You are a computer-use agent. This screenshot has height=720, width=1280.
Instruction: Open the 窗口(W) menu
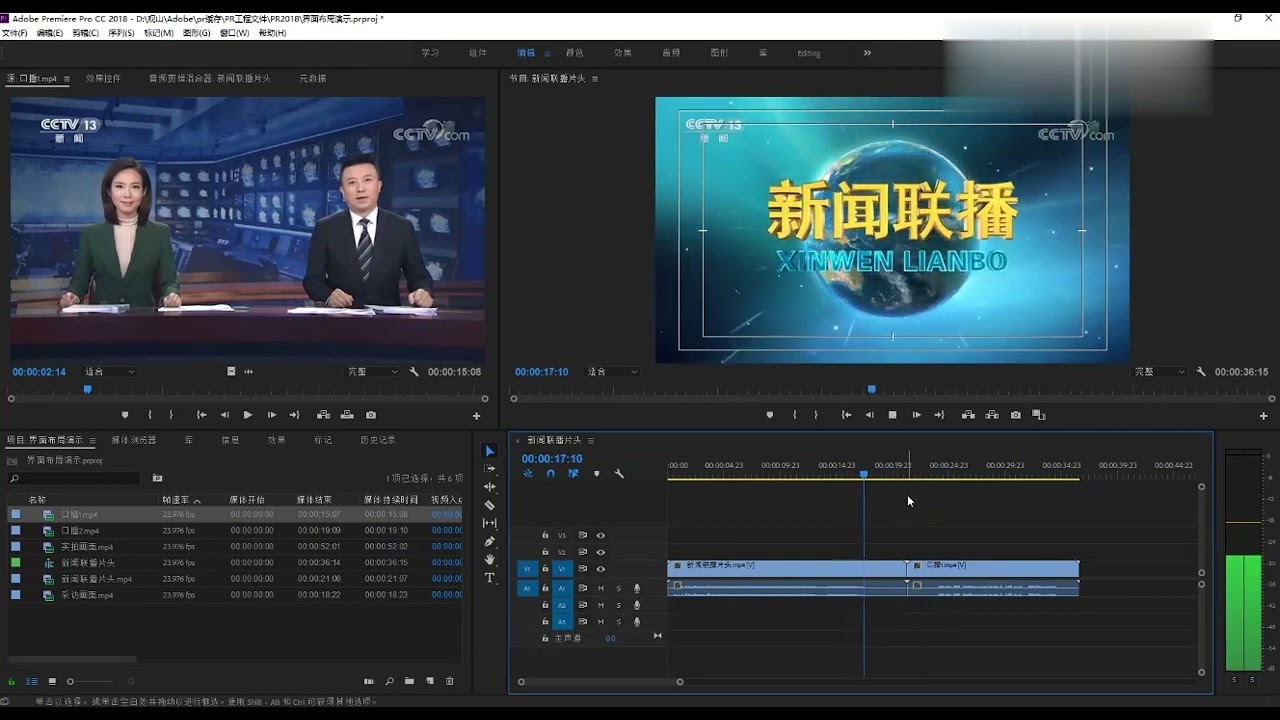pyautogui.click(x=234, y=33)
